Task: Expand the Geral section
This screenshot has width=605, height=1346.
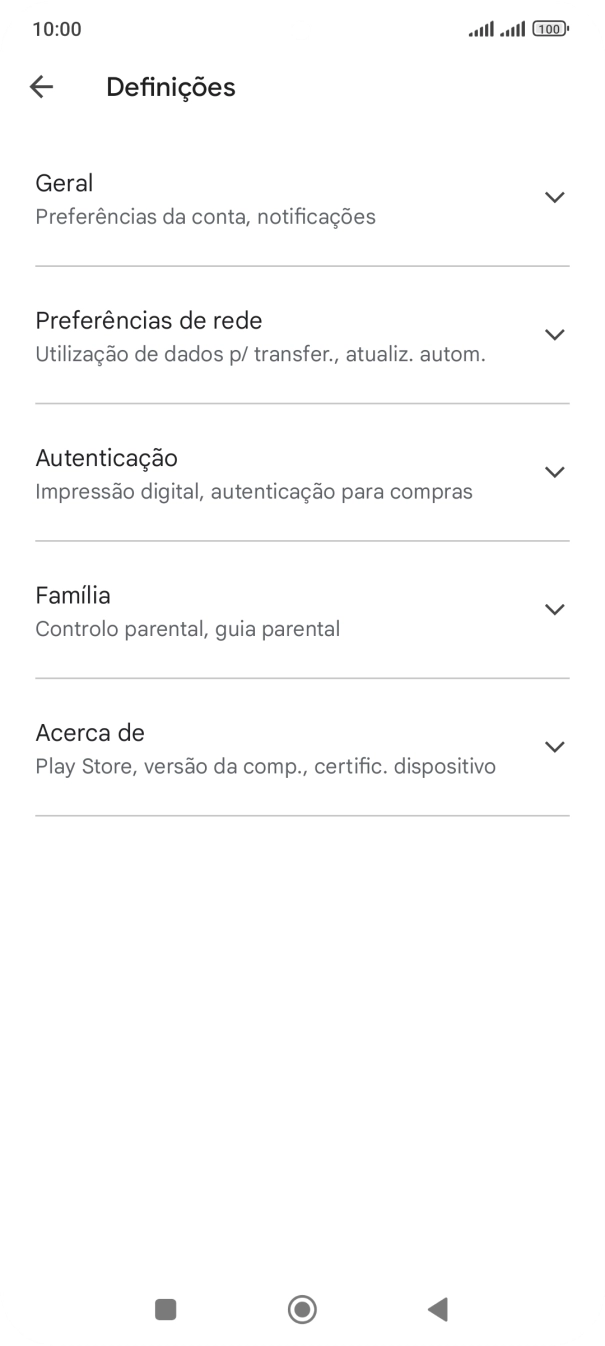Action: coord(555,197)
